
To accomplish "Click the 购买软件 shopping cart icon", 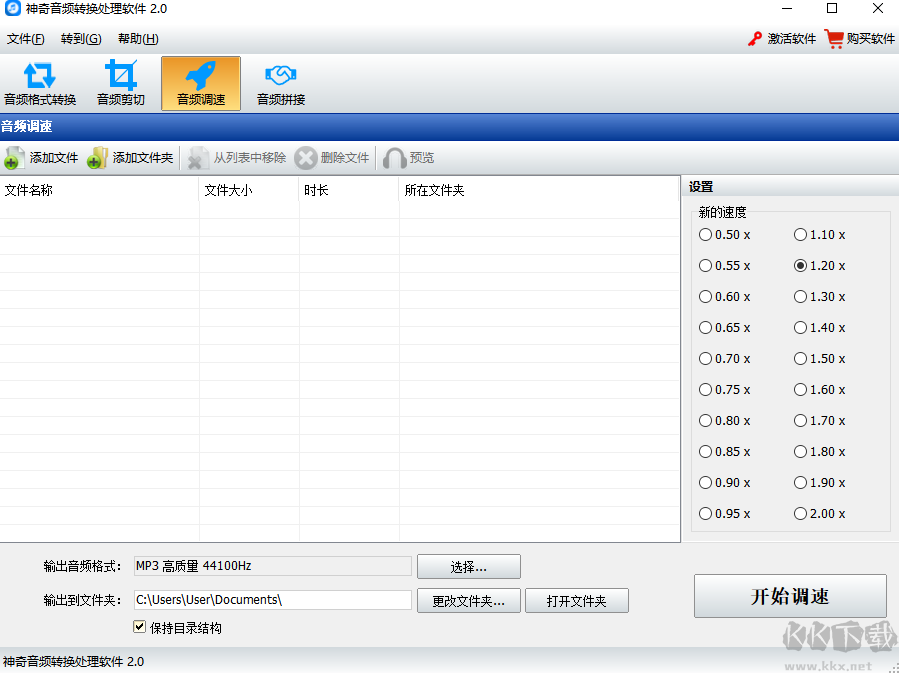I will tap(834, 39).
